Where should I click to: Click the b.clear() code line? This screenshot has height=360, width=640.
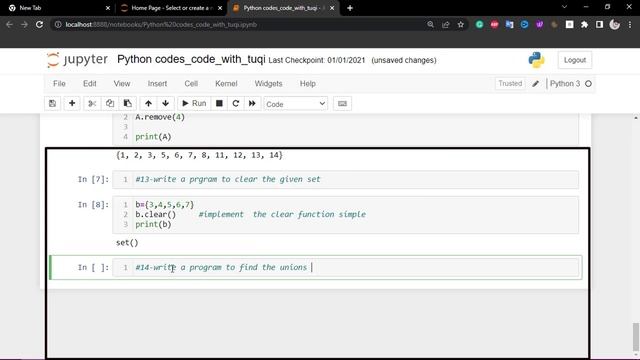pos(156,214)
